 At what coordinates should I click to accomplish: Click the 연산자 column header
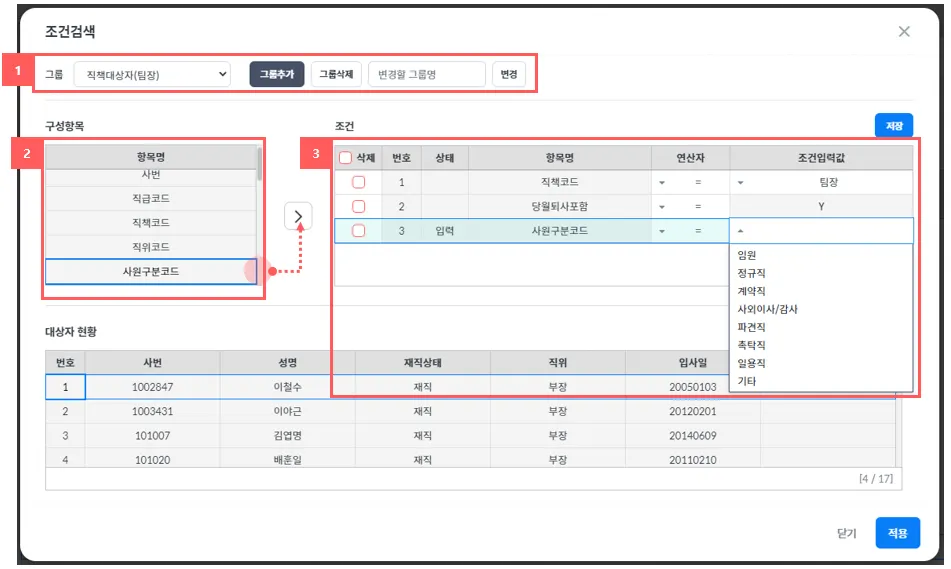690,158
